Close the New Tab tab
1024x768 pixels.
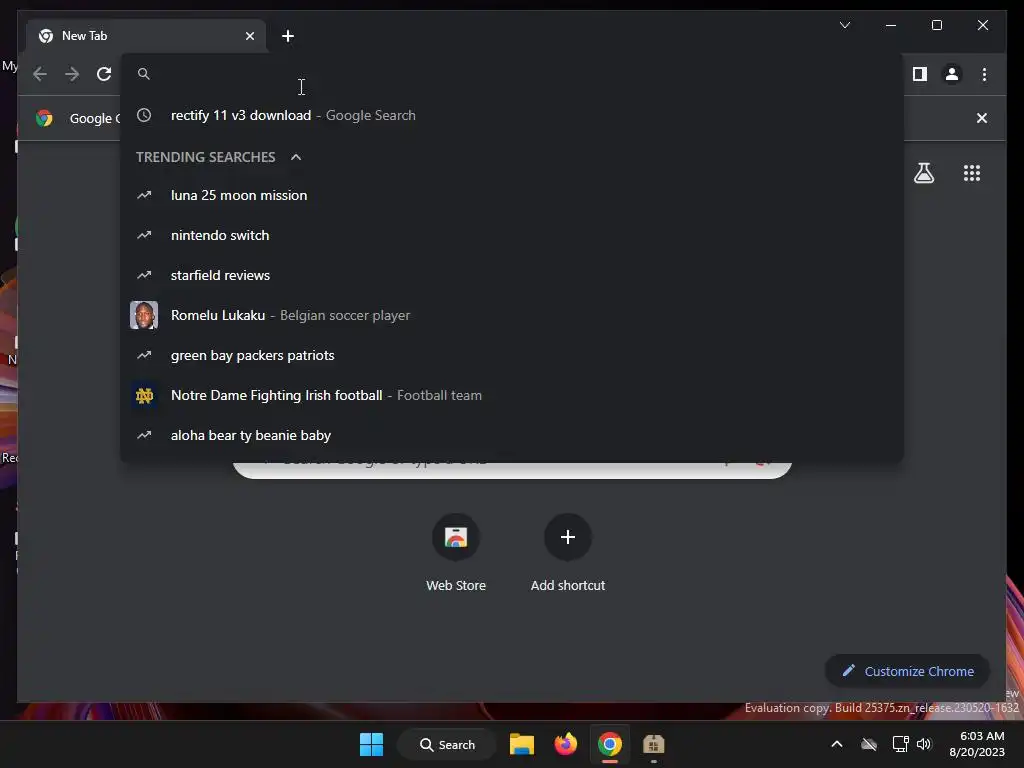click(249, 36)
